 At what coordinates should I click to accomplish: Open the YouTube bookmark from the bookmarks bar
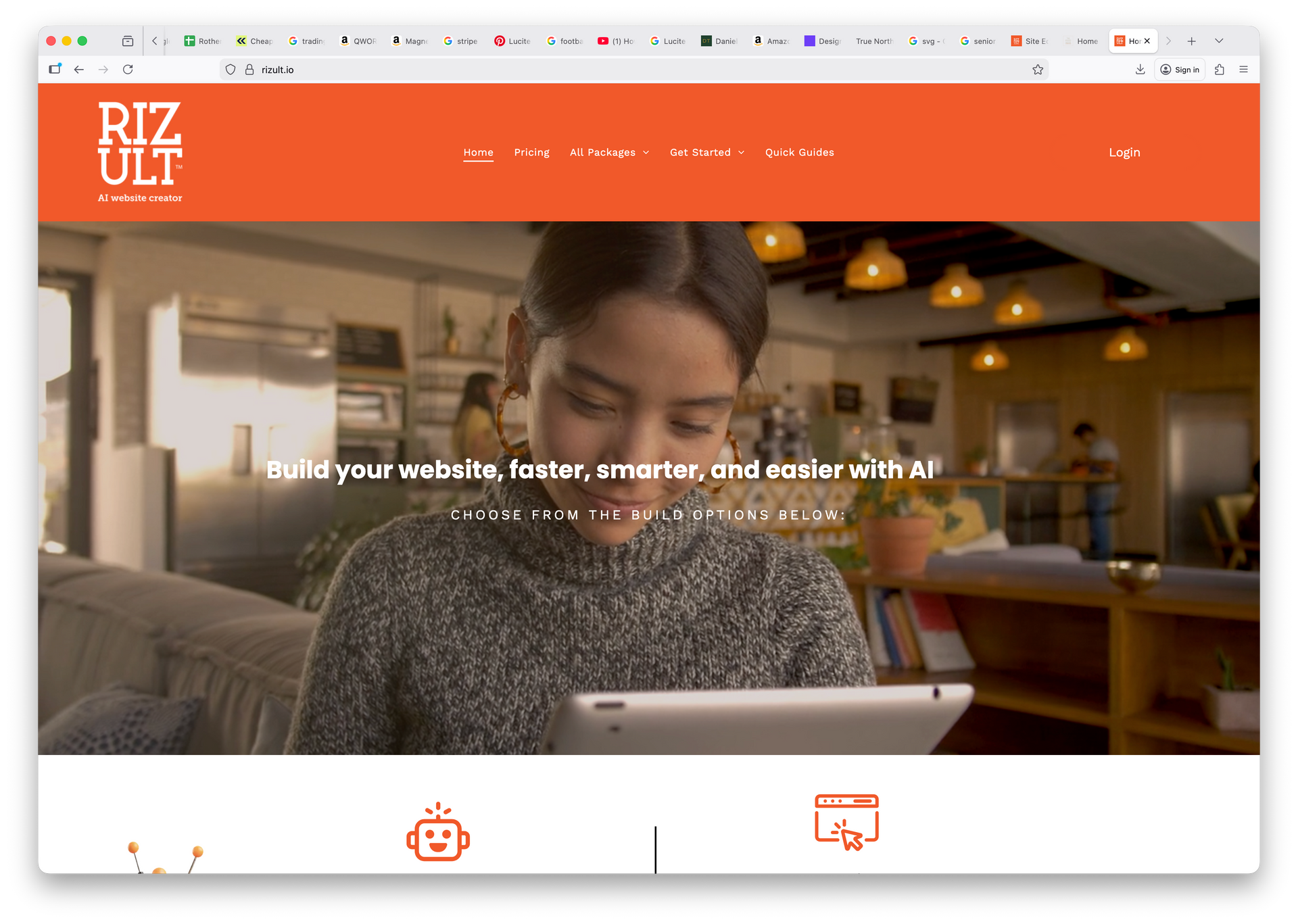[614, 41]
